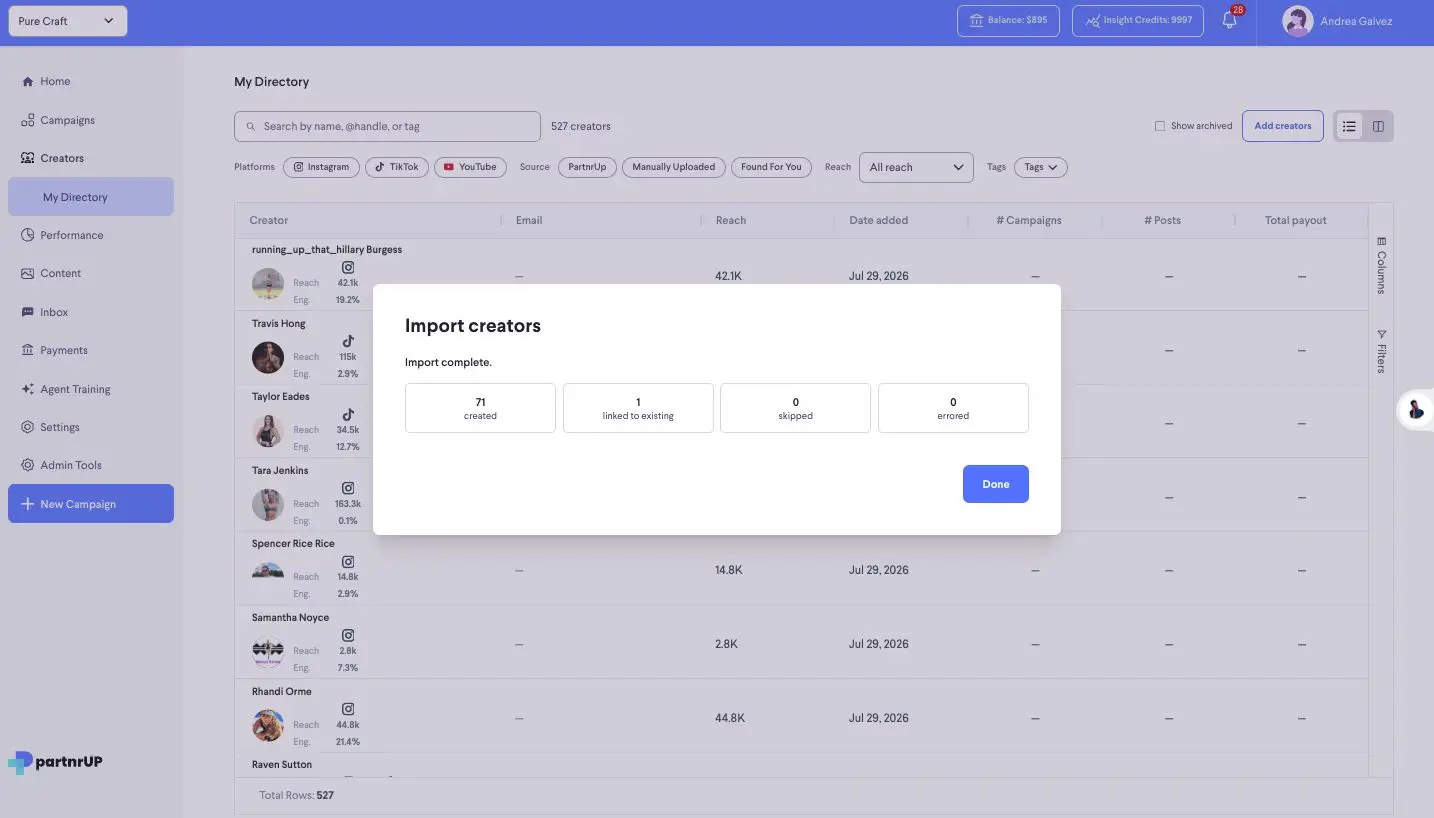Sort by the Total payout column header
This screenshot has height=818, width=1434.
point(1296,220)
